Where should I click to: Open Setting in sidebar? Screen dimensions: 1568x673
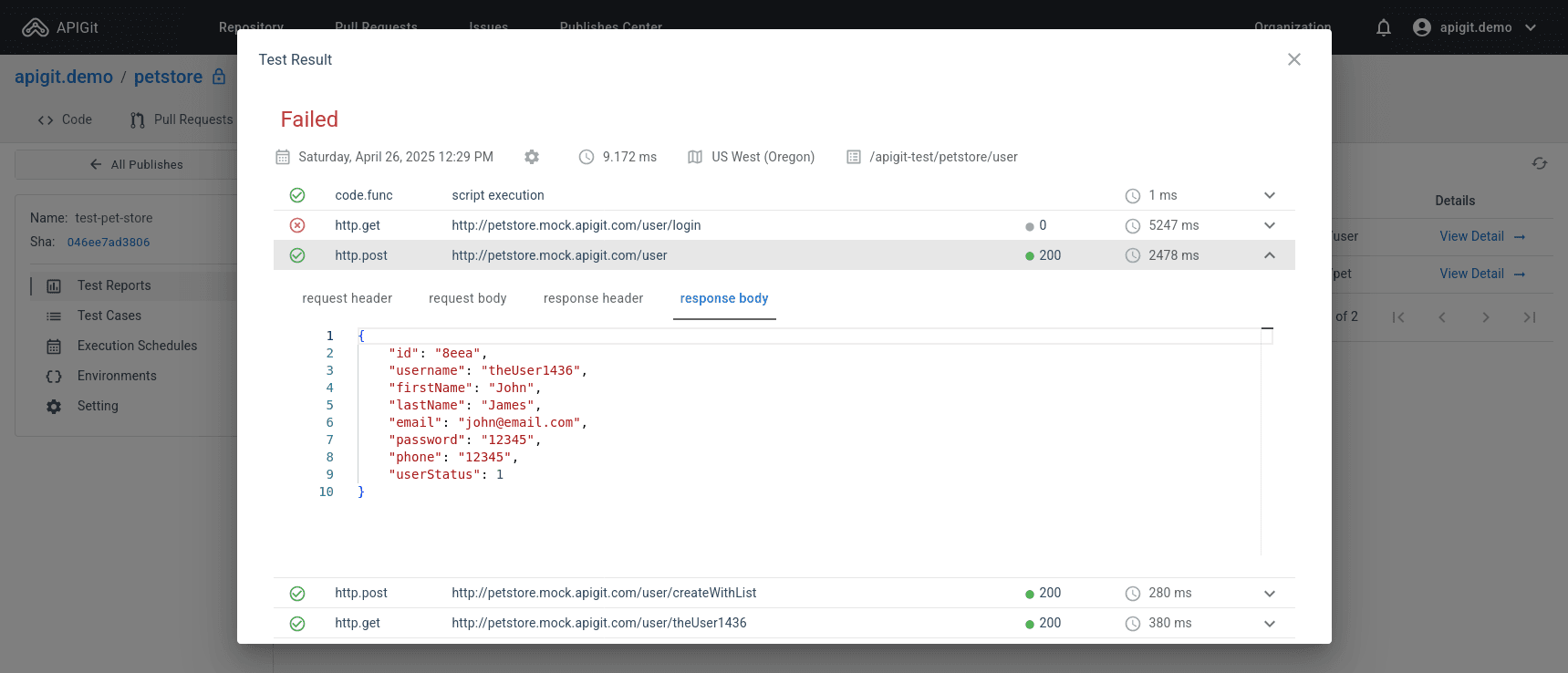click(98, 406)
